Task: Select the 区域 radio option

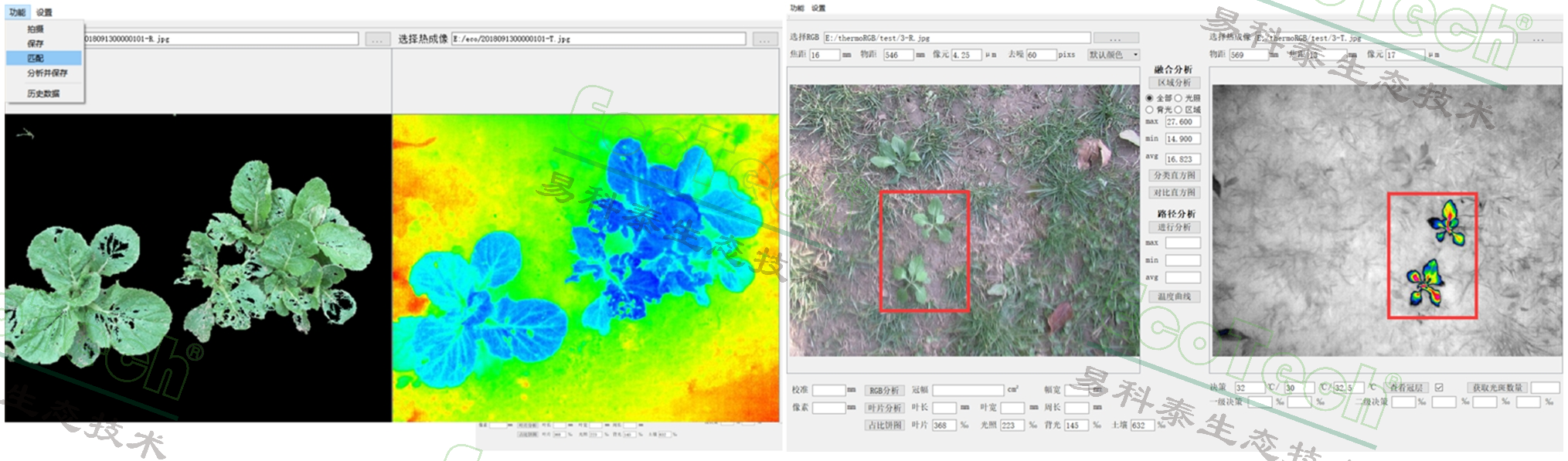Action: click(1179, 110)
